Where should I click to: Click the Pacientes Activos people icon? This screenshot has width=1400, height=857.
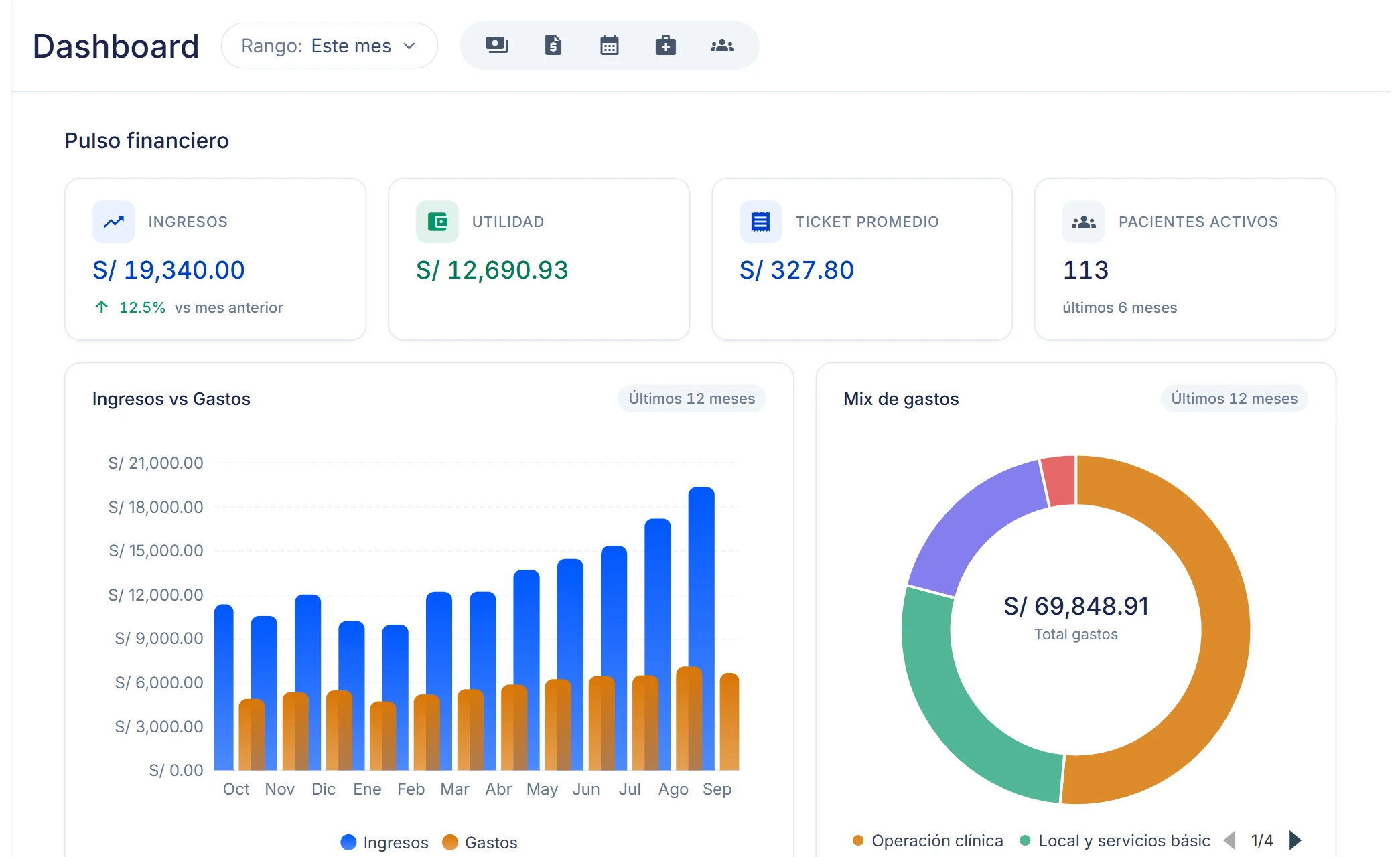1083,222
